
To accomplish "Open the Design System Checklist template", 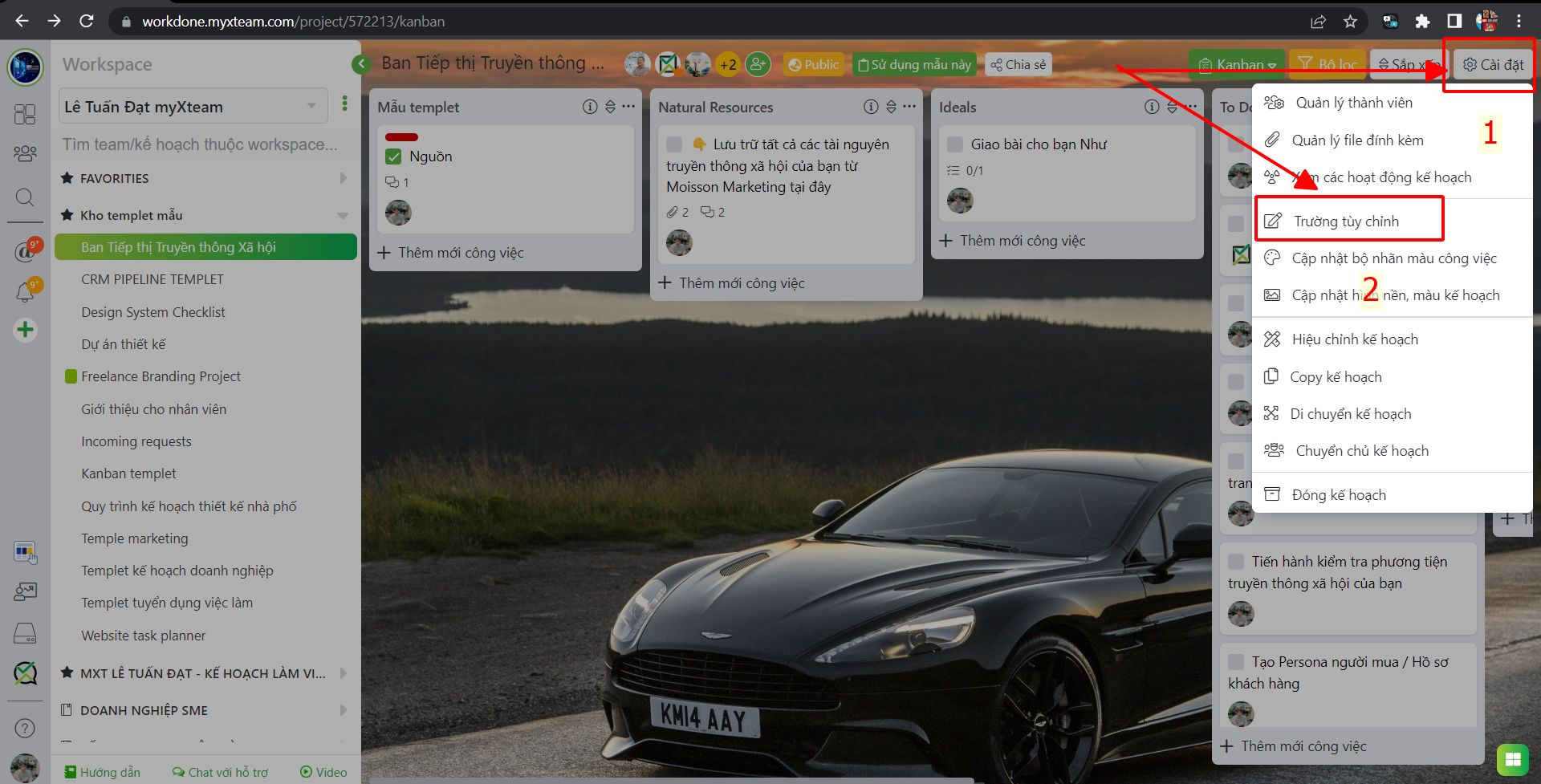I will tap(153, 312).
